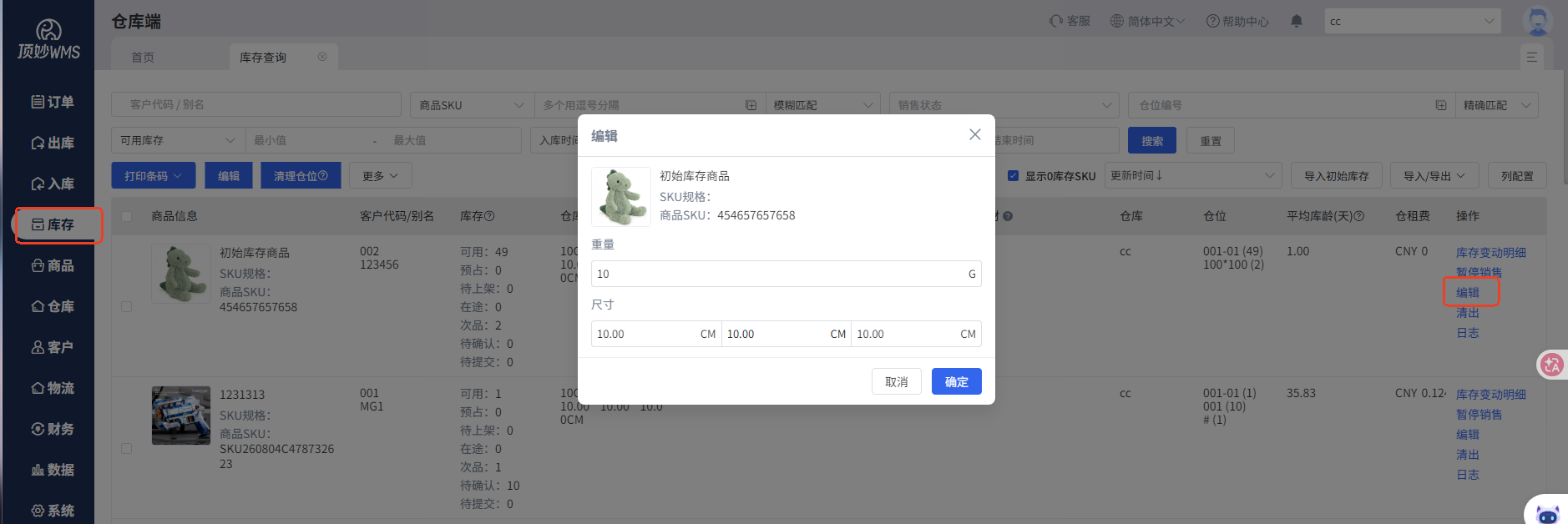Open 库存变动明细 for 初始库存商品 row
The image size is (1568, 524).
tap(1491, 253)
